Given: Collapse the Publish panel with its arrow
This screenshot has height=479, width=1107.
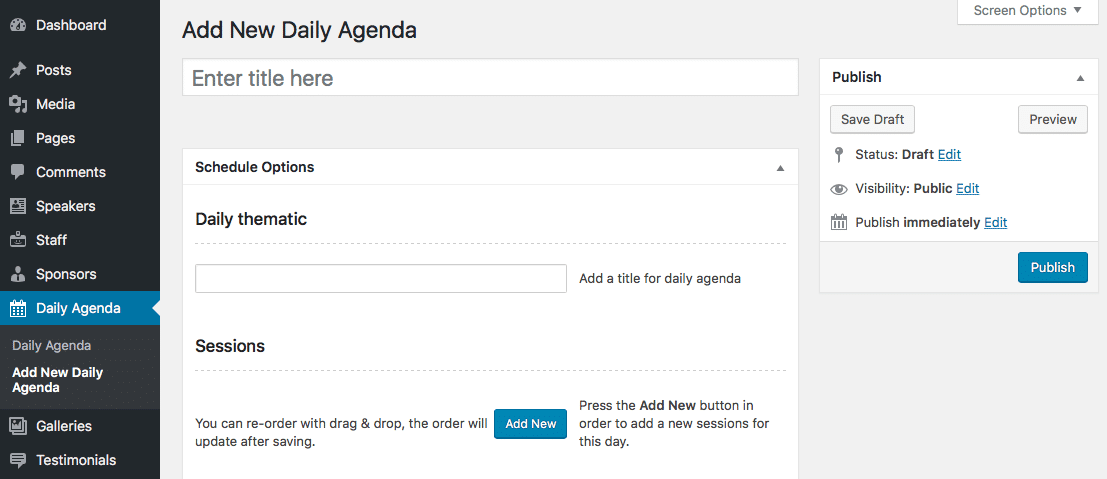Looking at the screenshot, I should pyautogui.click(x=1080, y=78).
